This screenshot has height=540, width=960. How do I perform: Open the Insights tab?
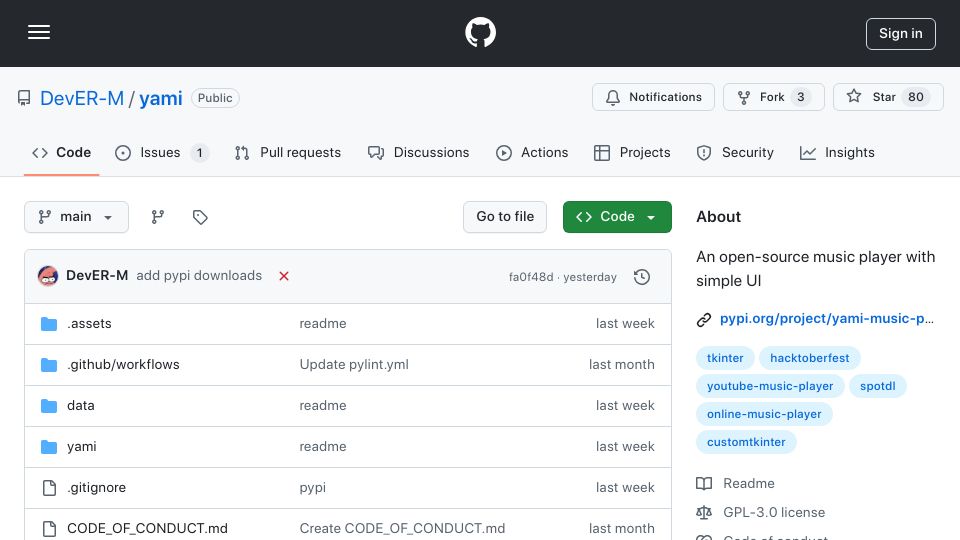(837, 152)
